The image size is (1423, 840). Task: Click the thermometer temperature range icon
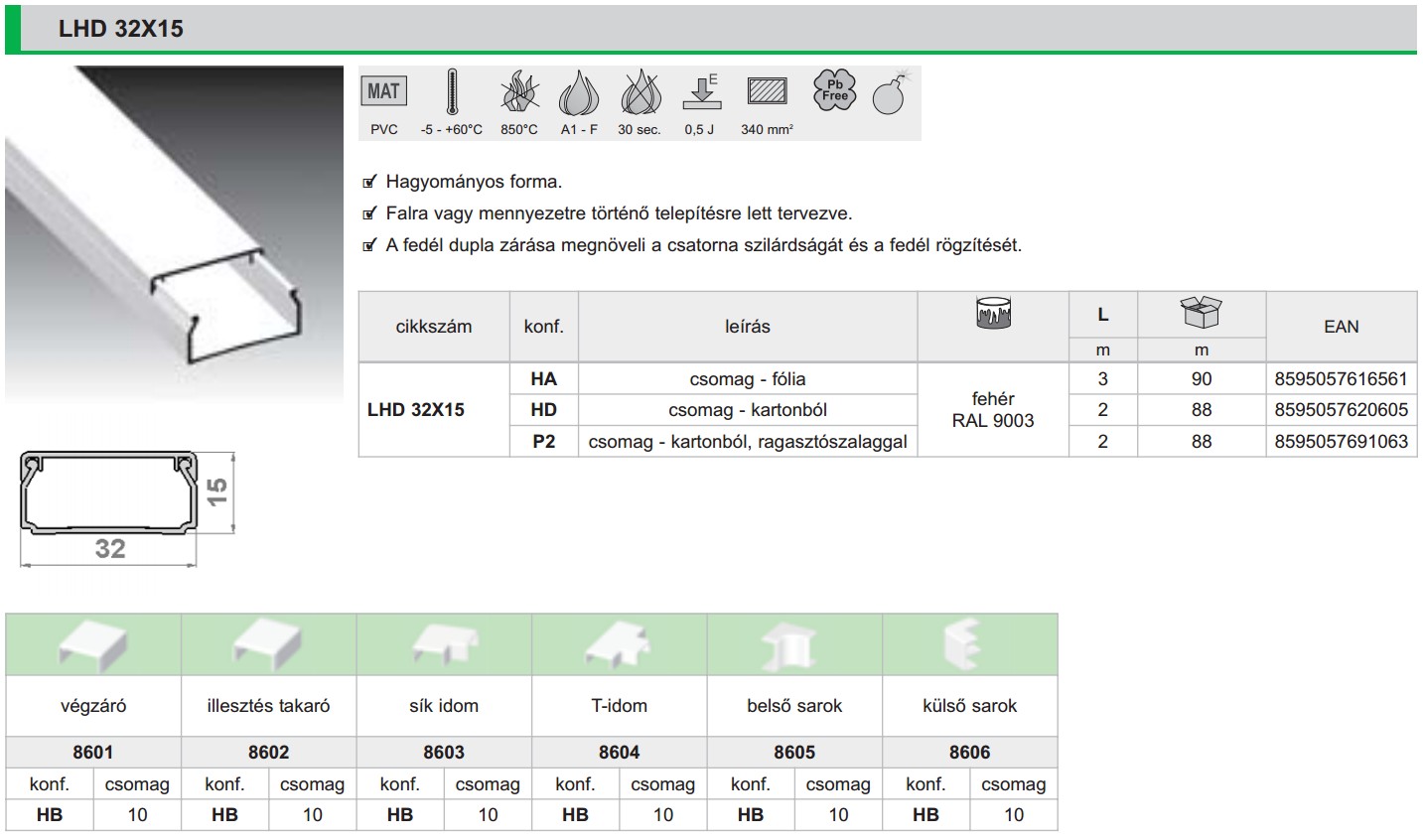pos(452,92)
